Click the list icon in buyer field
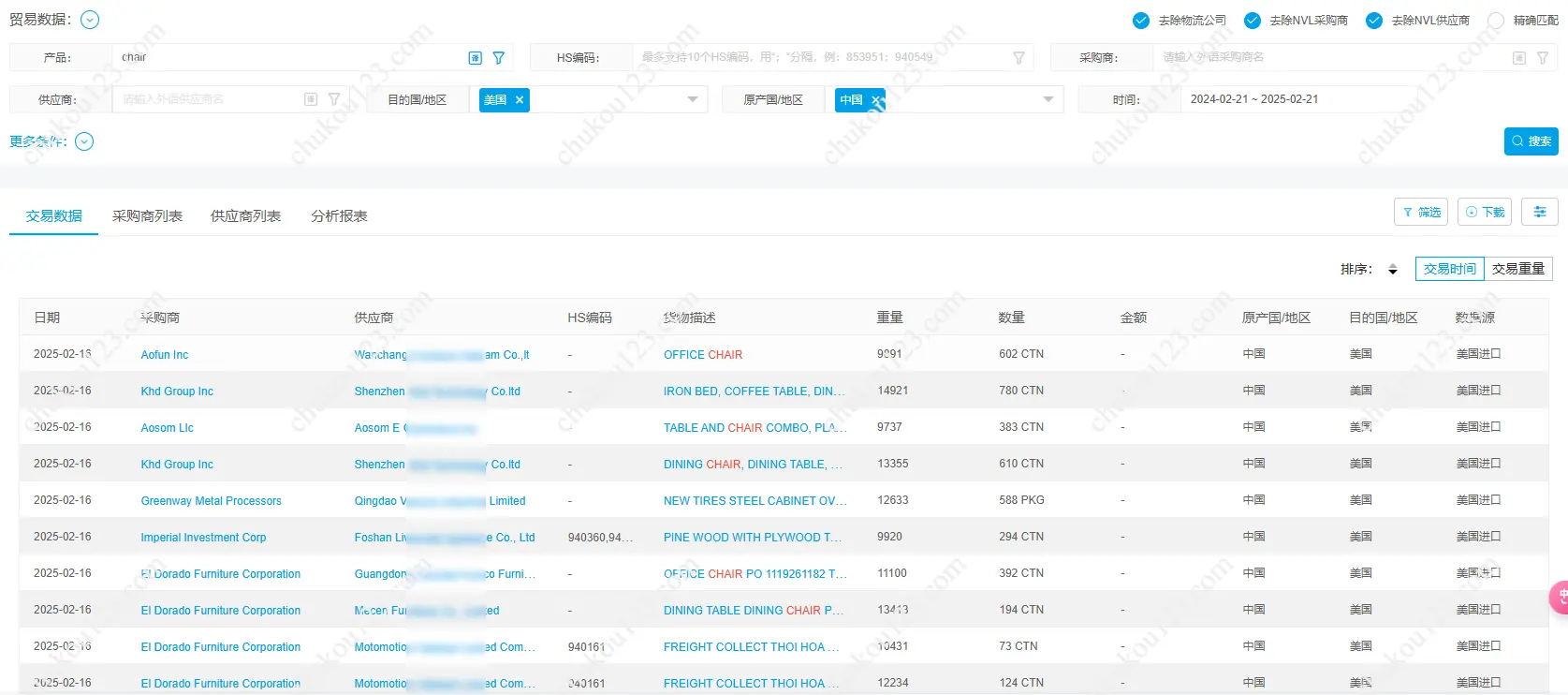This screenshot has height=695, width=1568. point(1519,58)
